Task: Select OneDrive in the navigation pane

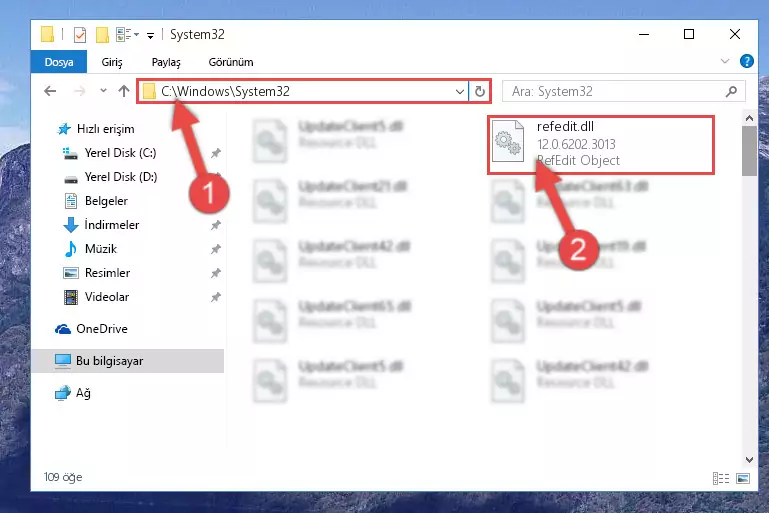Action: (102, 329)
